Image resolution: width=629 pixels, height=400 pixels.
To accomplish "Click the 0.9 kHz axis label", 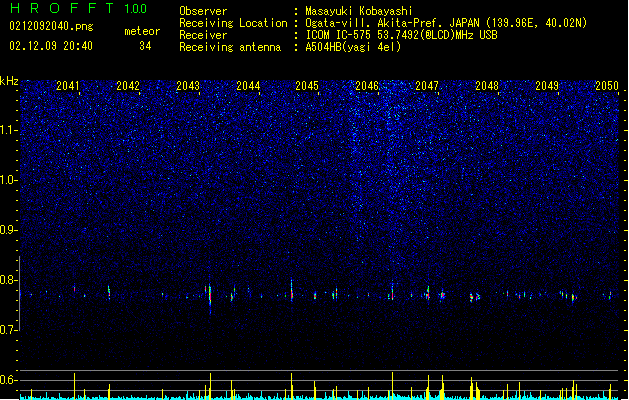I will tap(9, 230).
